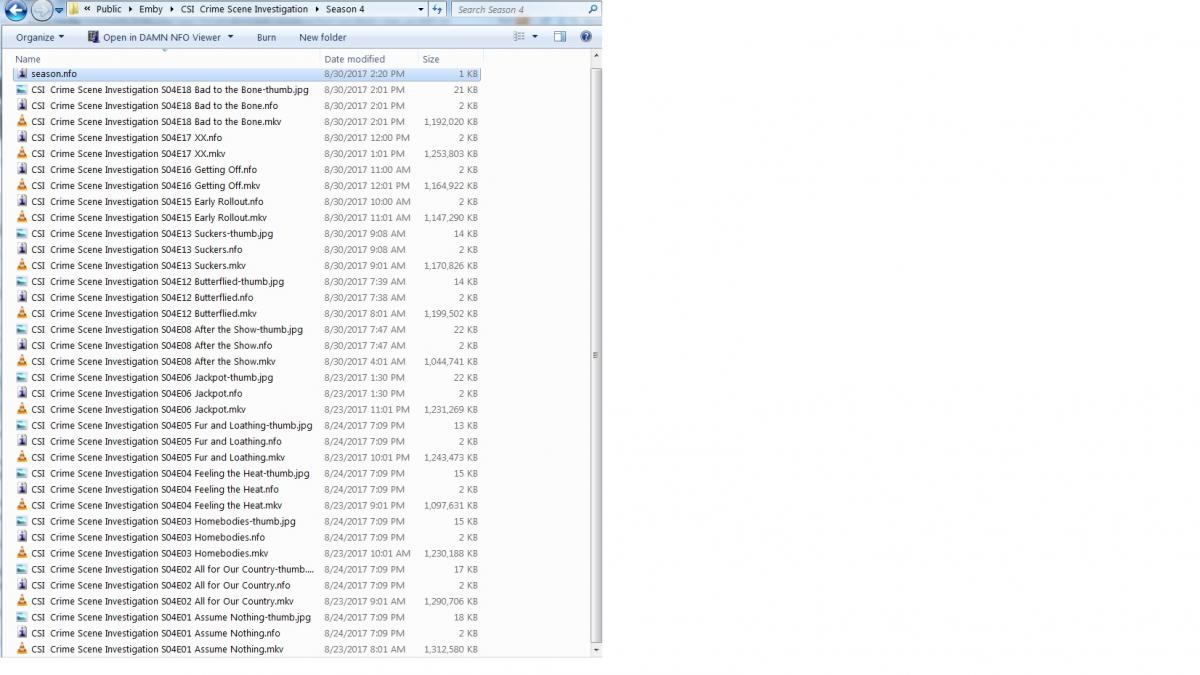Select the file S04E01 Assume Nothing.mkv

tap(157, 650)
